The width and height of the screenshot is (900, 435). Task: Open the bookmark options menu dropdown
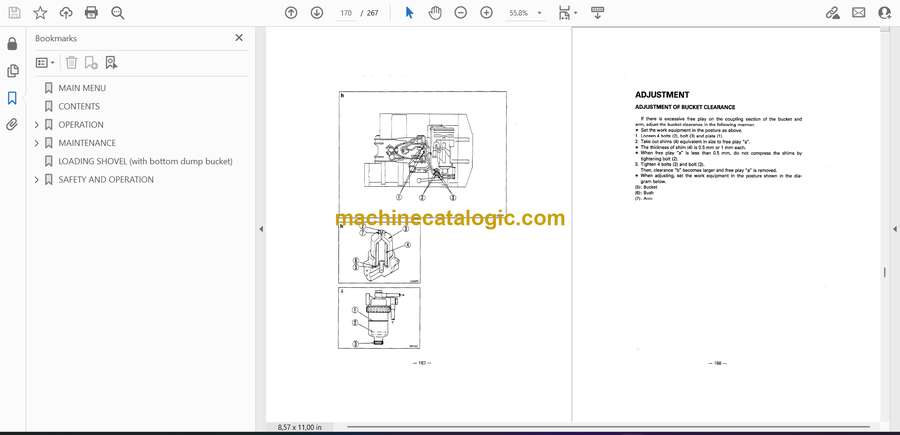click(45, 63)
